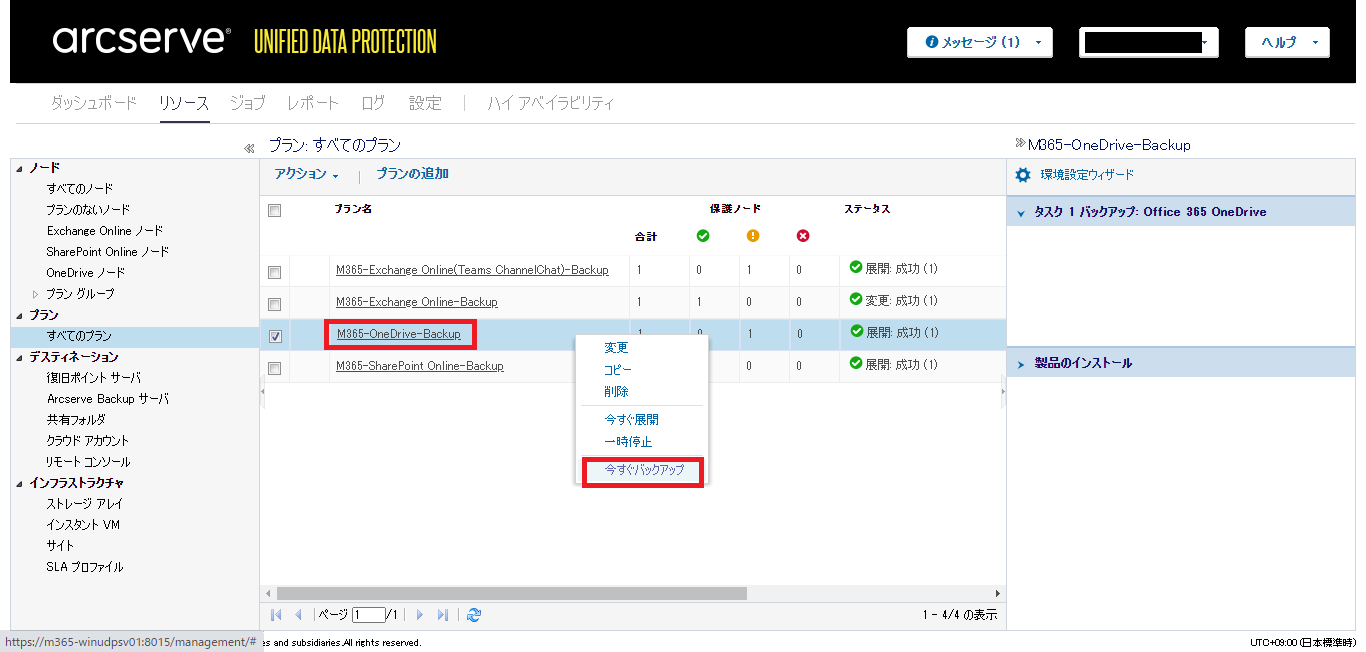This screenshot has width=1366, height=652.
Task: Switch to the ダッシュボード tab
Action: tap(94, 103)
